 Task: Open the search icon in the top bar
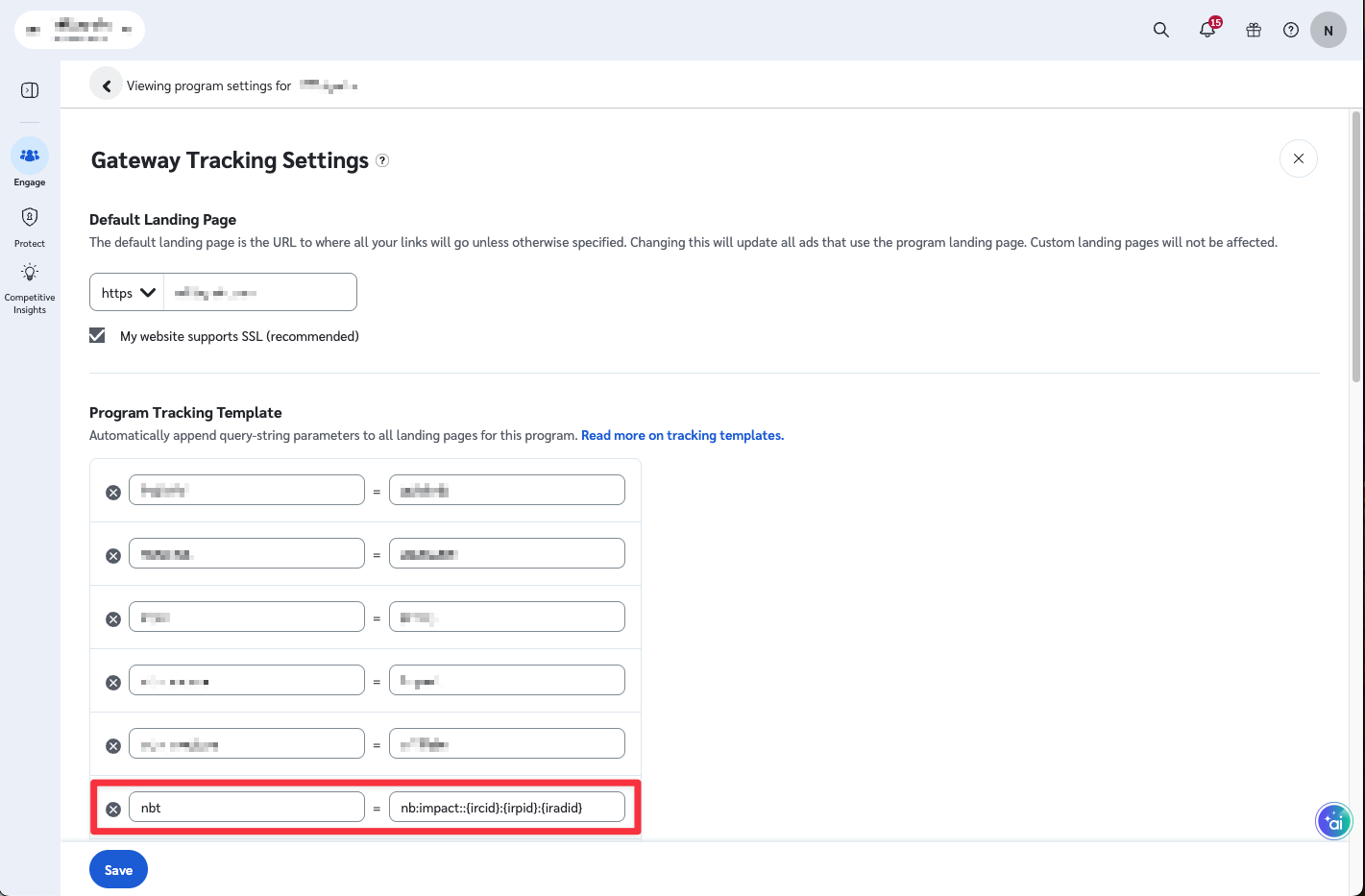pos(1161,30)
